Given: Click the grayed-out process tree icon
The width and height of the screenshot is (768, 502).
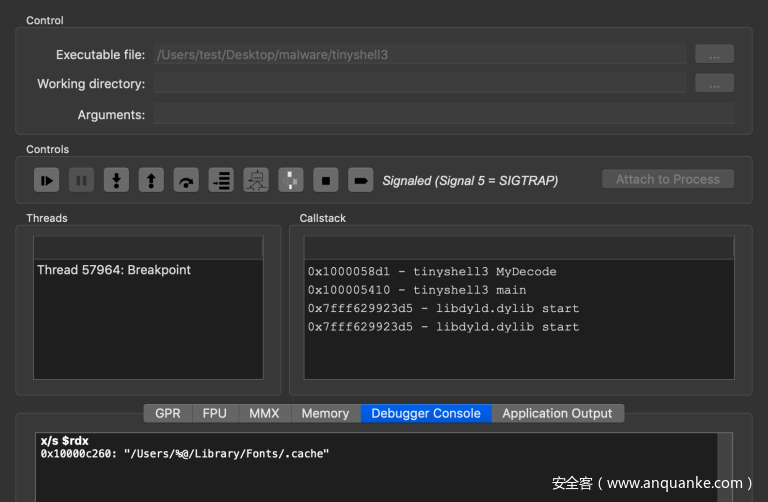Looking at the screenshot, I should [256, 180].
